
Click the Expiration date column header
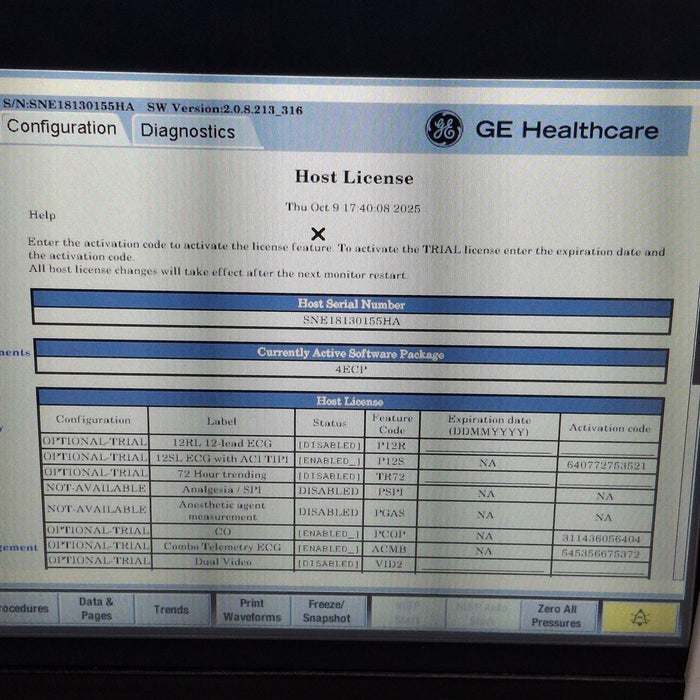(489, 425)
